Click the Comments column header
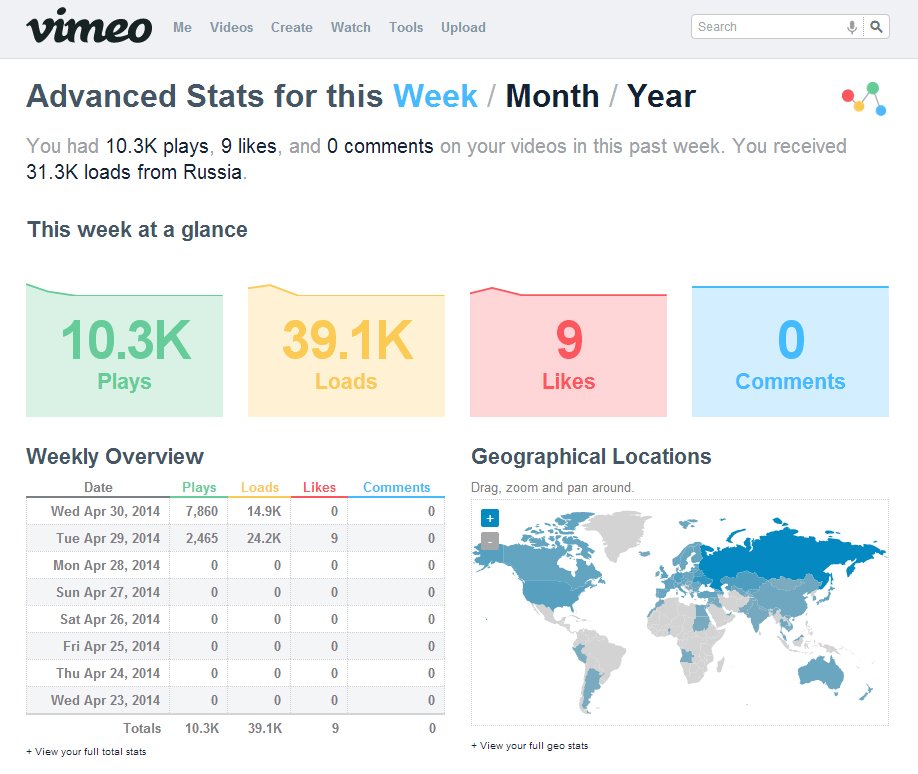This screenshot has width=918, height=774. point(396,487)
